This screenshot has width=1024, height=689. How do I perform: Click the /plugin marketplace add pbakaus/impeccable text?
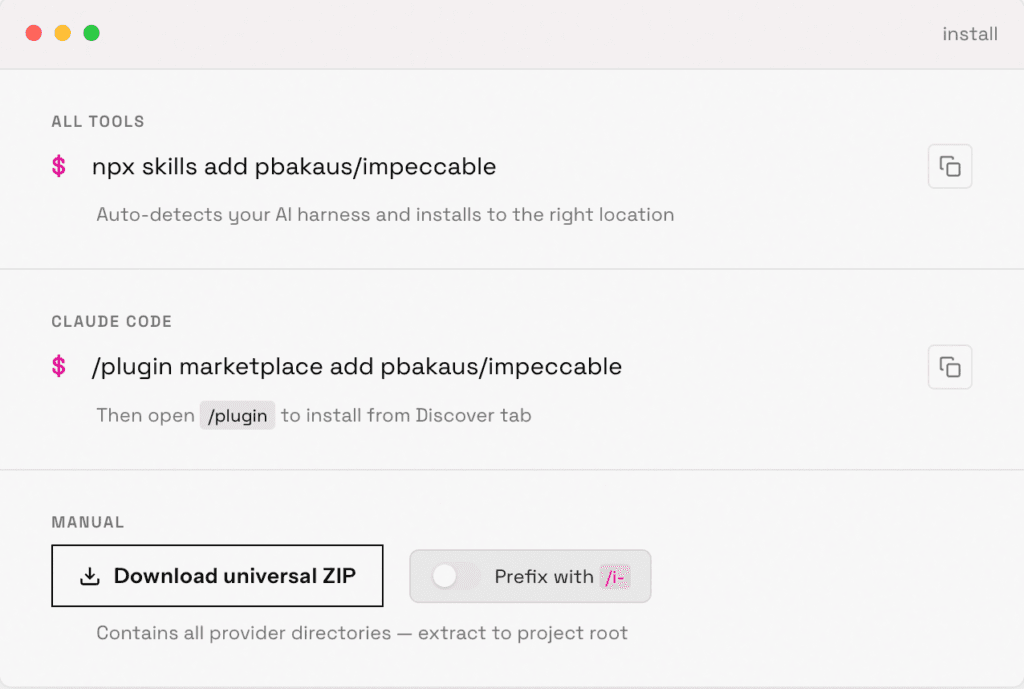pos(357,367)
